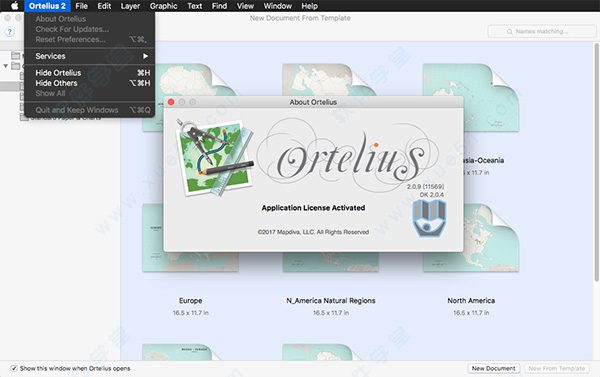Click the Names matching search field
The image size is (600, 377).
coord(542,31)
